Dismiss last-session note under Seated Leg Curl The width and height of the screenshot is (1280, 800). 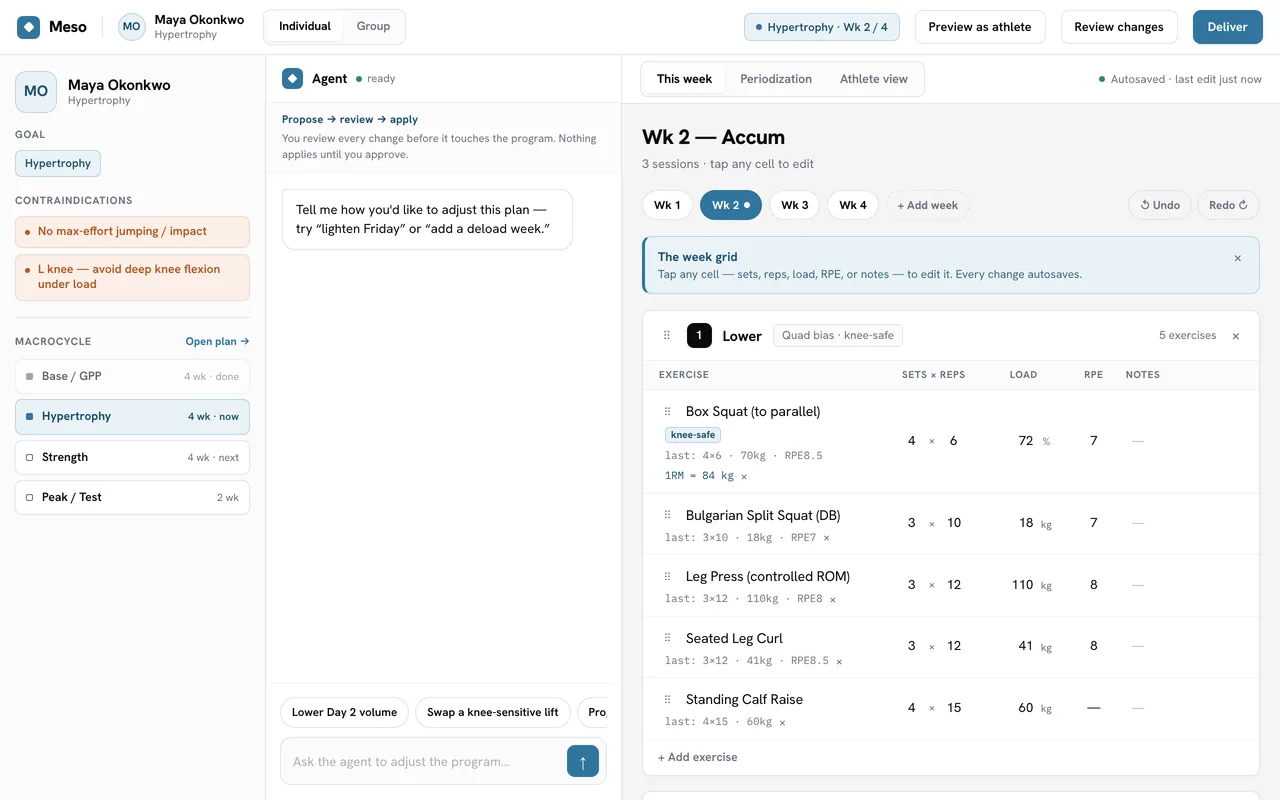click(839, 662)
